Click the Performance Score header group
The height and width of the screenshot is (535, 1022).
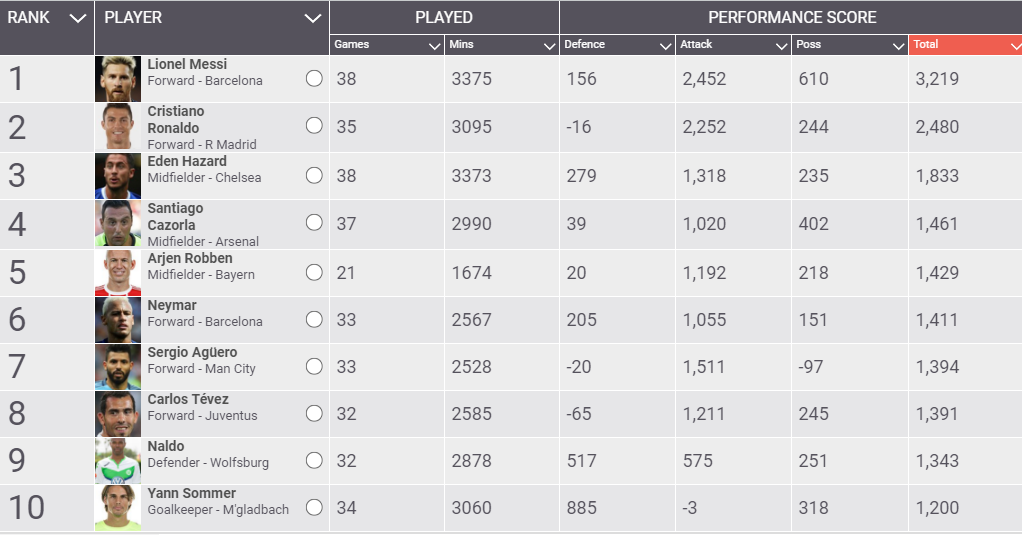(x=791, y=18)
